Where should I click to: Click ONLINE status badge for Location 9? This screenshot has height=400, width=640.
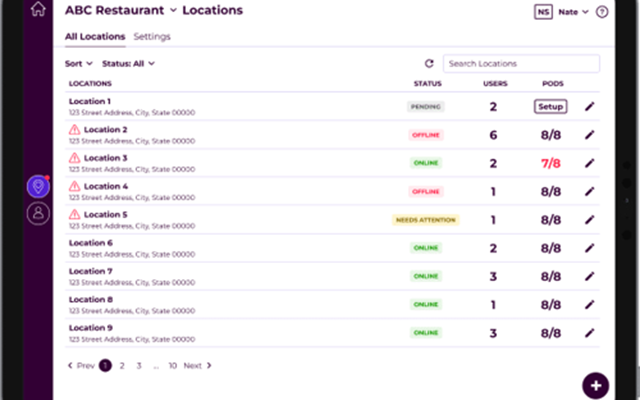(426, 333)
